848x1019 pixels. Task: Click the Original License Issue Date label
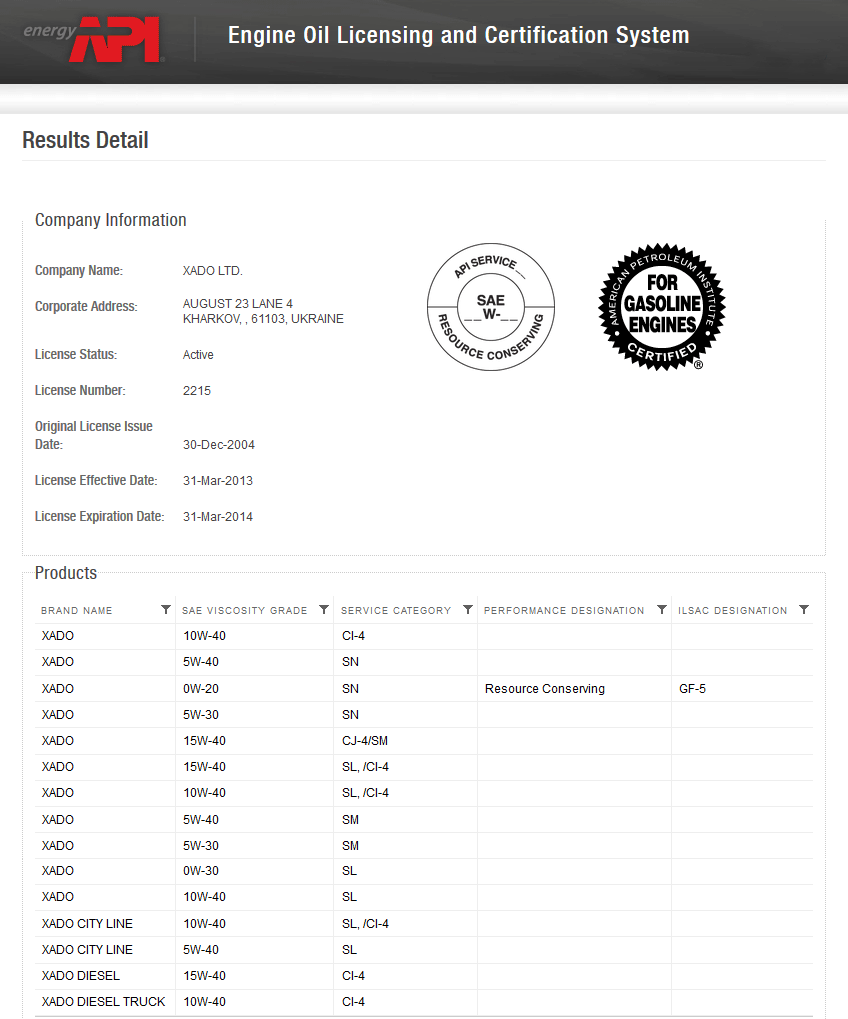tap(94, 435)
